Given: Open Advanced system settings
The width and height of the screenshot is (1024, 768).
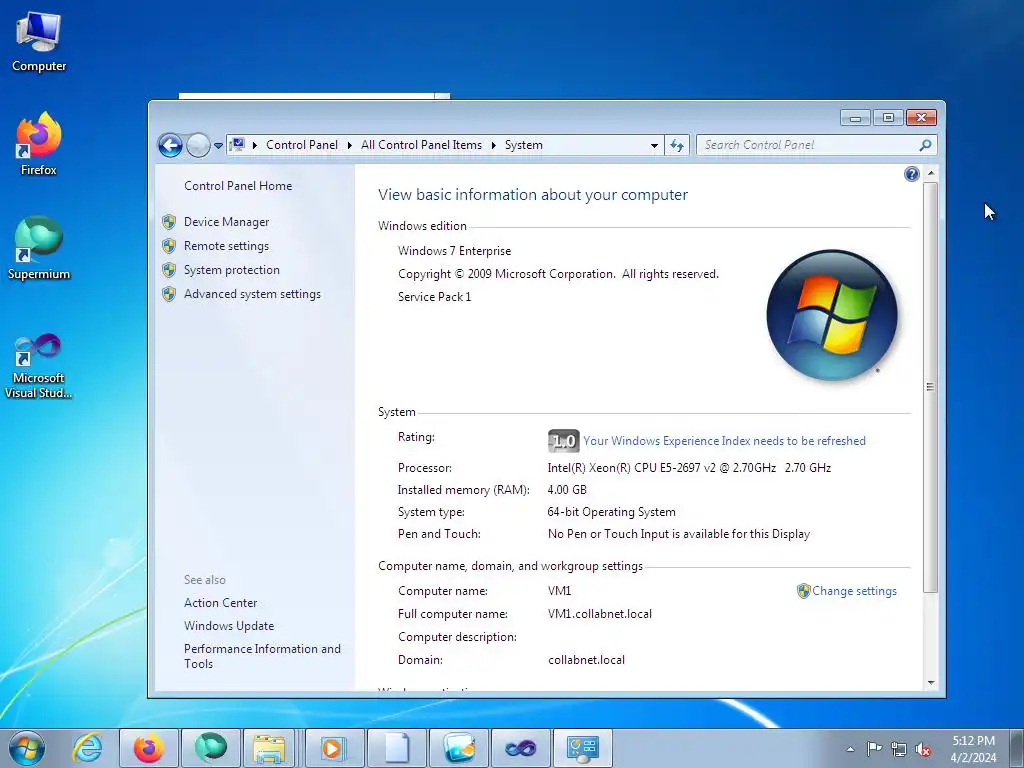Looking at the screenshot, I should (x=252, y=295).
